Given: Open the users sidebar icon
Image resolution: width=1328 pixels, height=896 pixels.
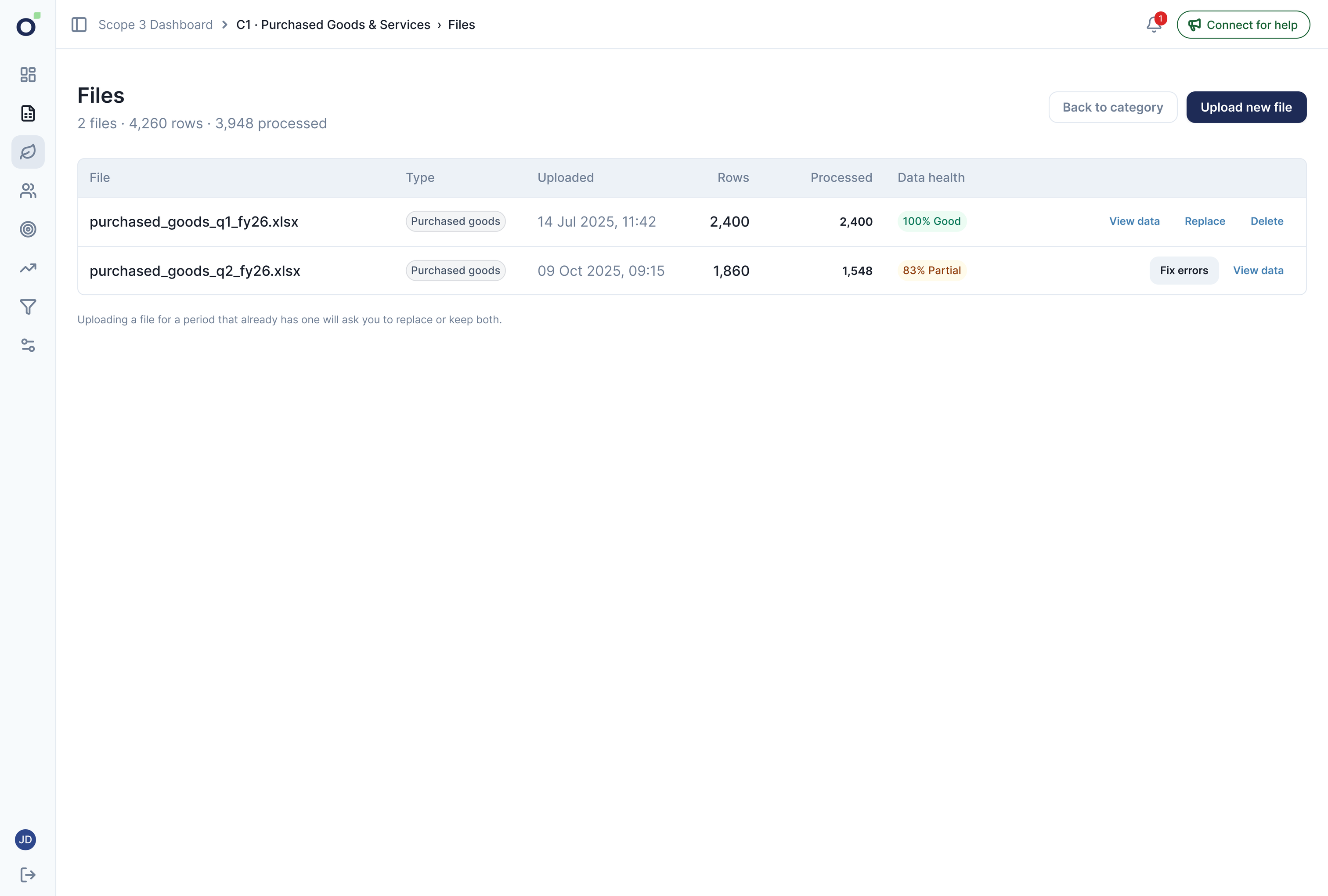Looking at the screenshot, I should [x=28, y=191].
